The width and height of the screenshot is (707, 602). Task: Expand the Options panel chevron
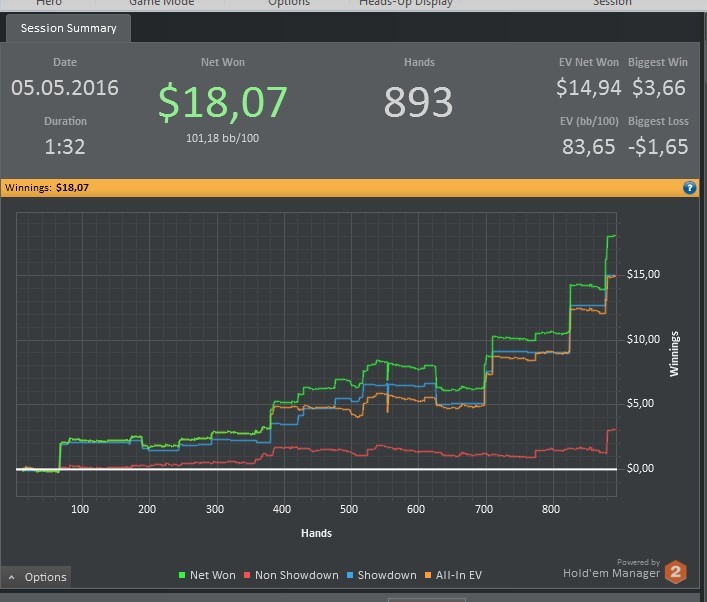click(x=12, y=577)
